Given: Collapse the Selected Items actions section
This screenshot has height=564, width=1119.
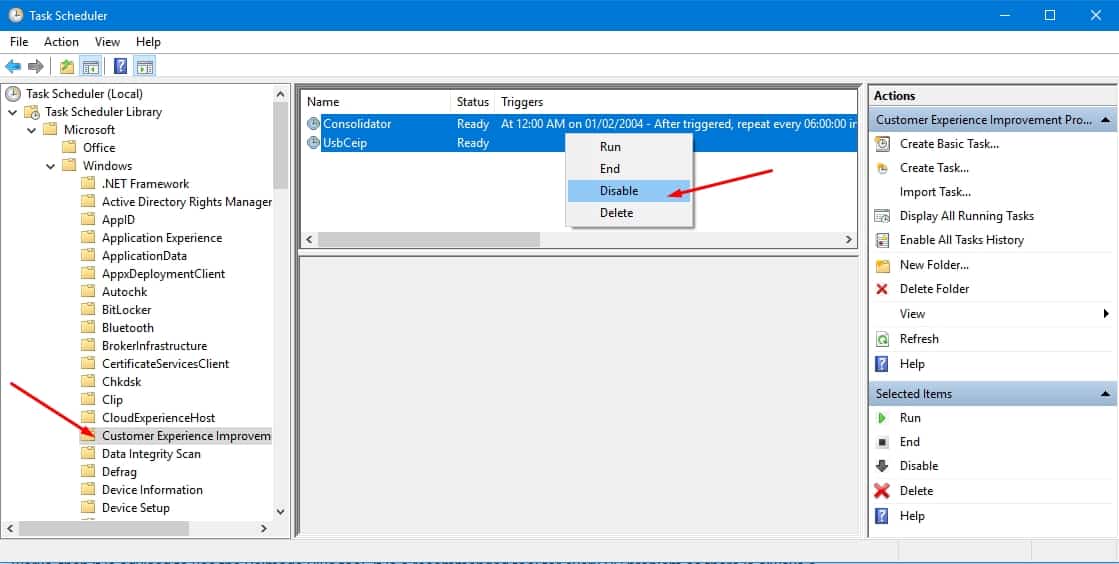Looking at the screenshot, I should pyautogui.click(x=1105, y=394).
